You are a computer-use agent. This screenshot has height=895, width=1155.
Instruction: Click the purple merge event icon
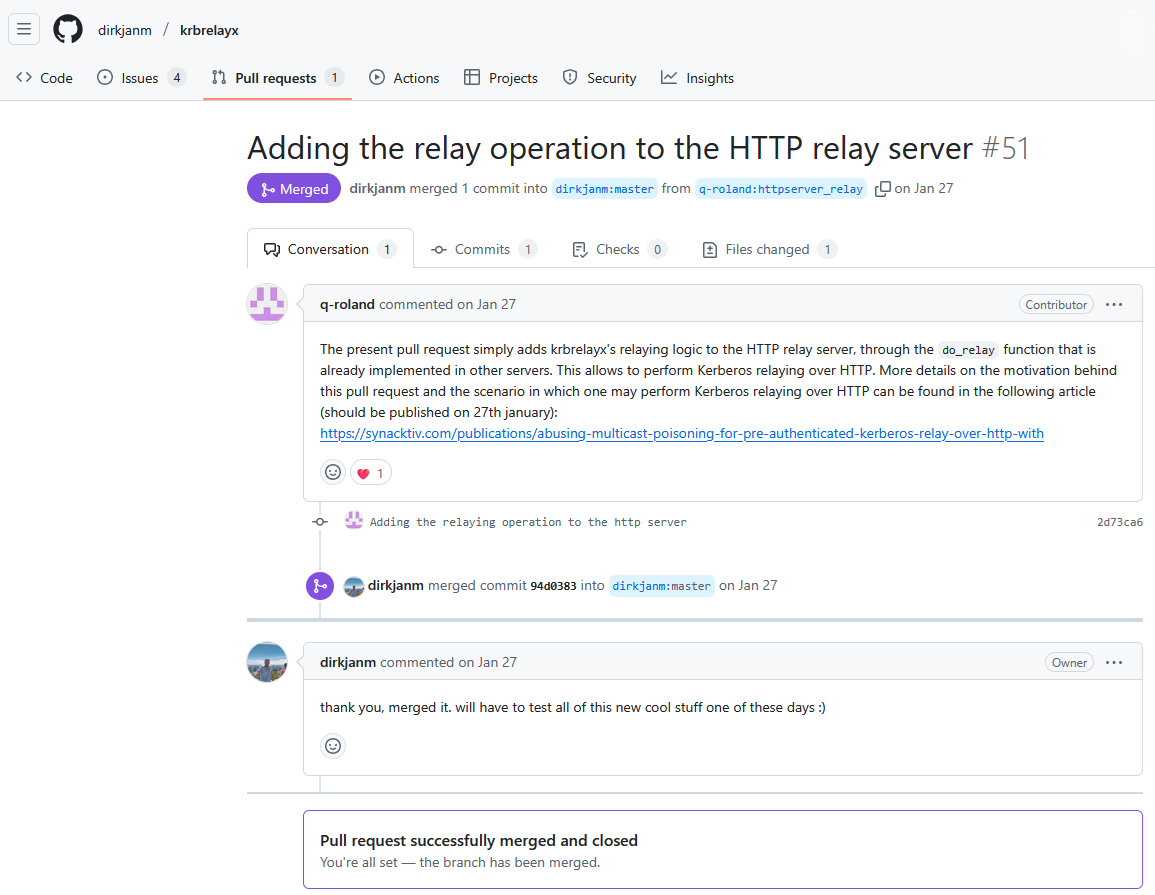click(320, 586)
